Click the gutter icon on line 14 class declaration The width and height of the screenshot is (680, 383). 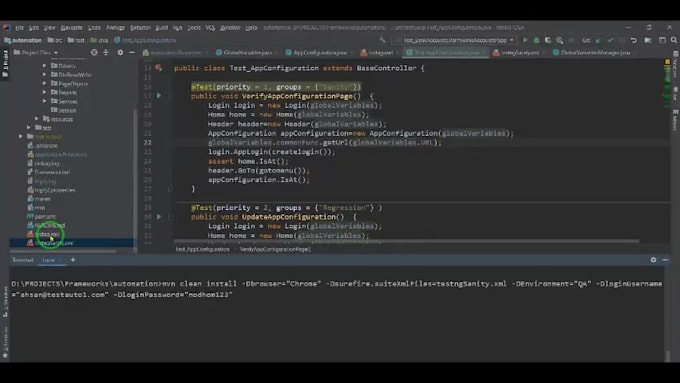coord(159,68)
